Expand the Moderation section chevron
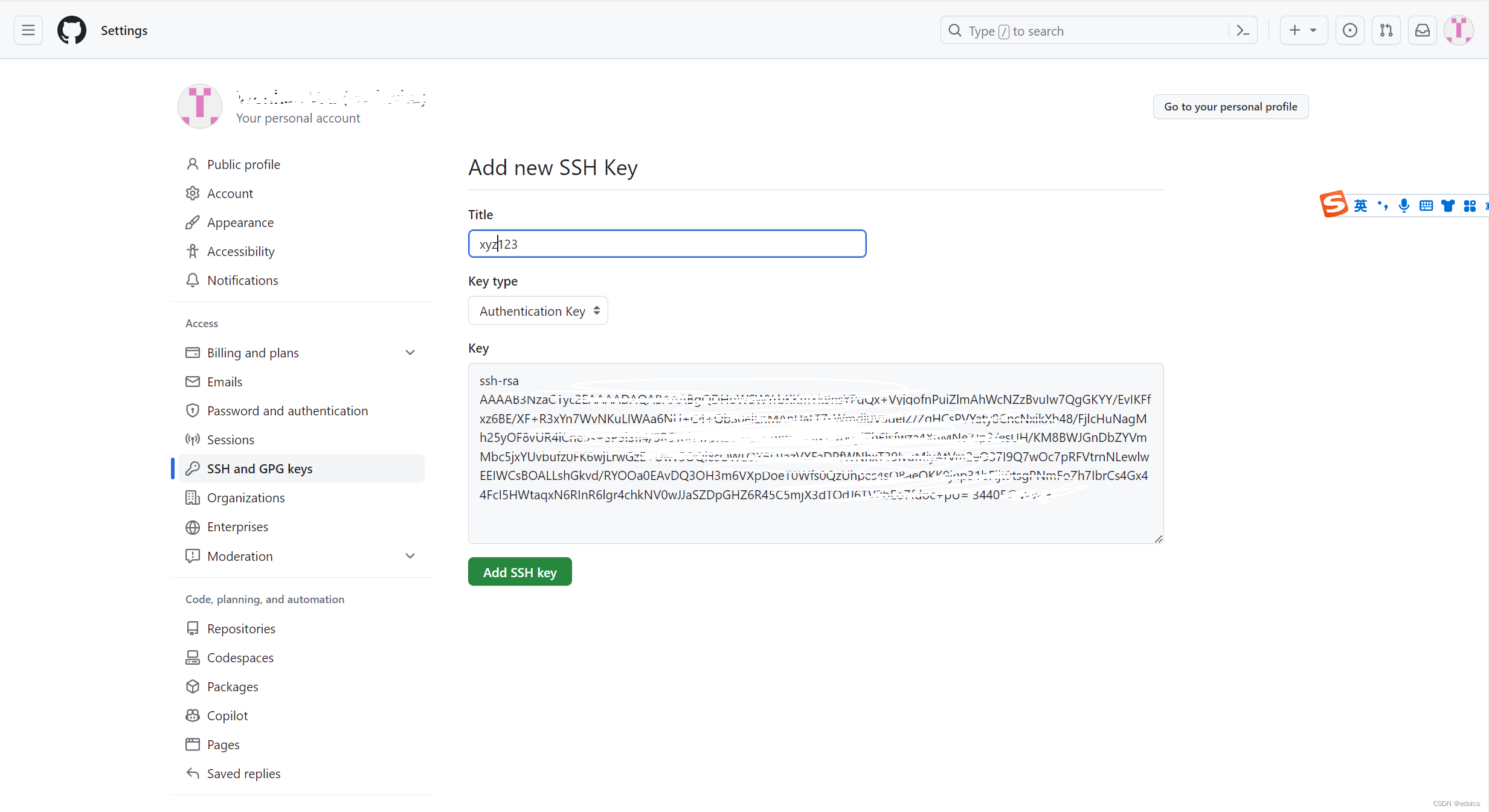 (x=411, y=556)
